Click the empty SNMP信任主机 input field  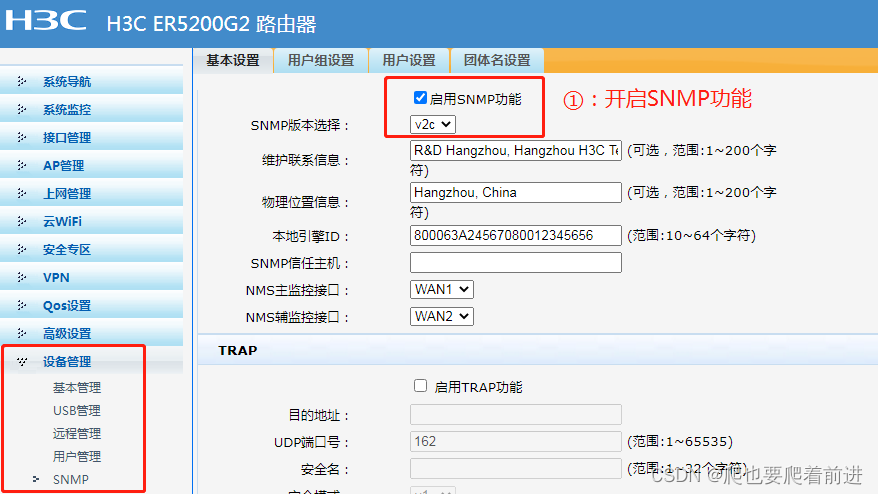click(516, 263)
